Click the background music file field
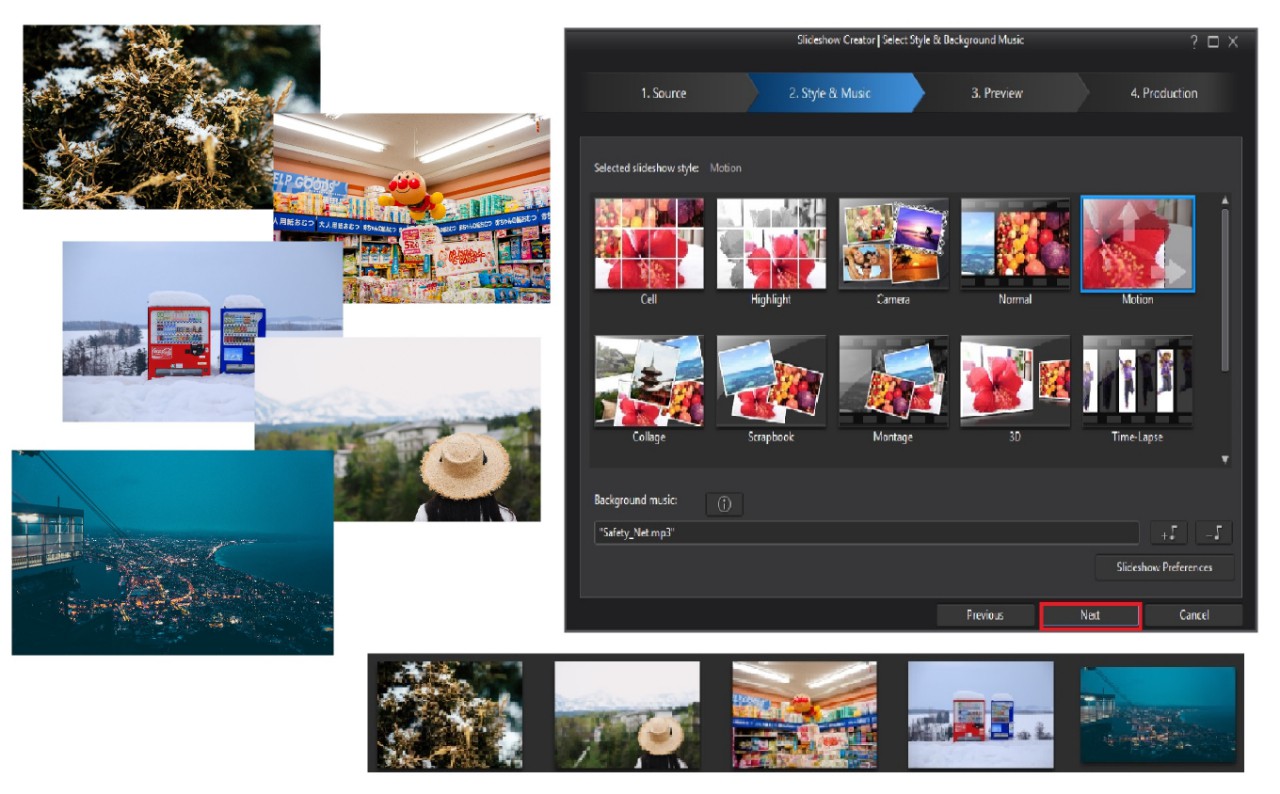This screenshot has height=794, width=1280. (x=865, y=533)
